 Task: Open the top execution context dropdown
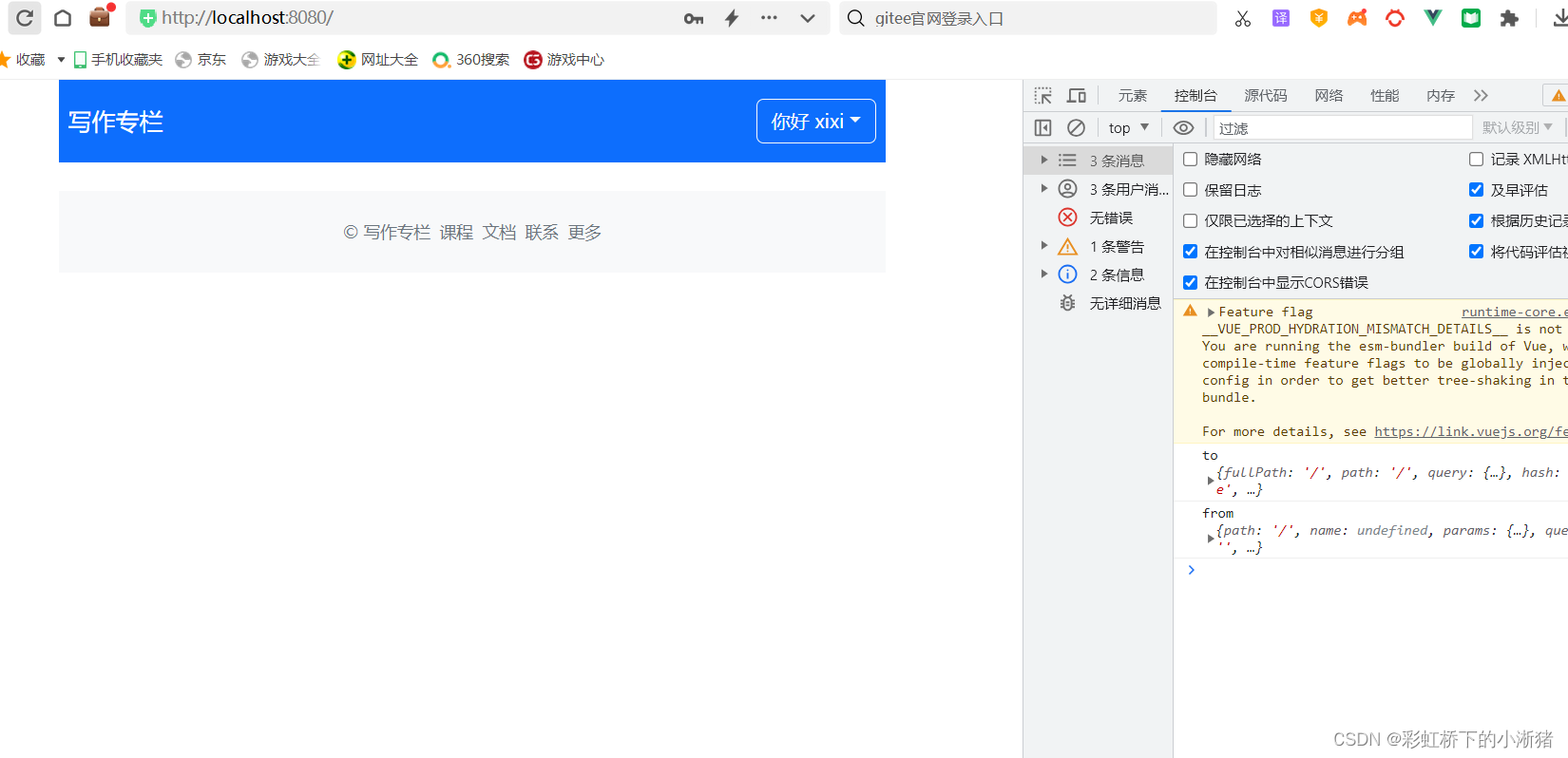pos(1129,127)
